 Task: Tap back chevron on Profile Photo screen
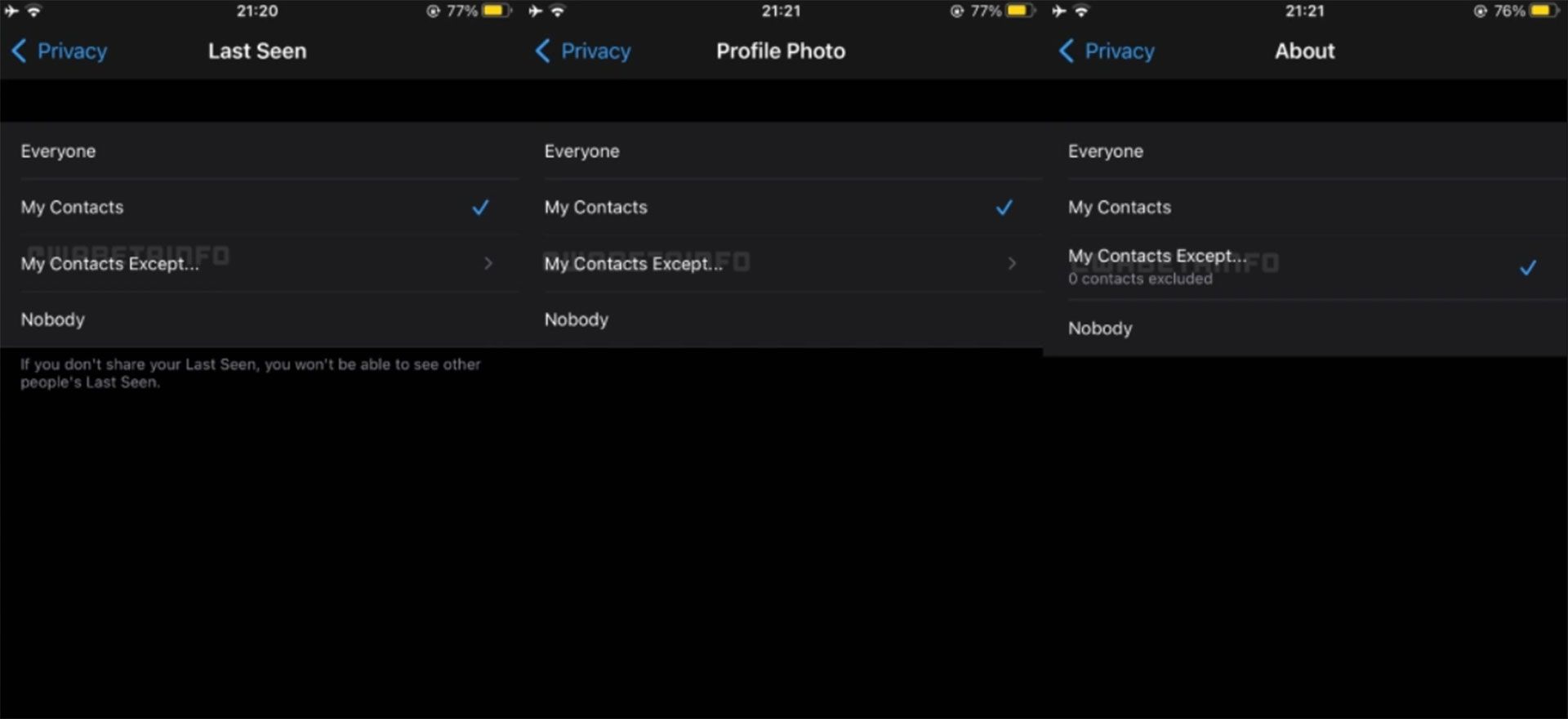click(x=543, y=51)
